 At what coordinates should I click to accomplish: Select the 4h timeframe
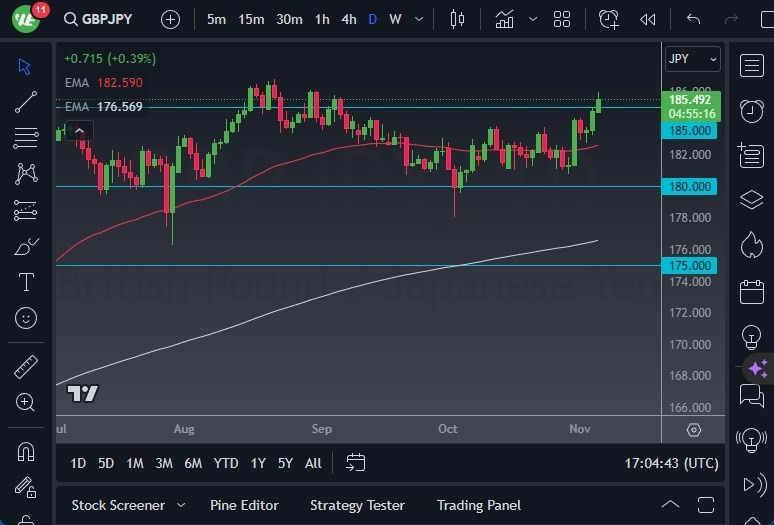[348, 19]
